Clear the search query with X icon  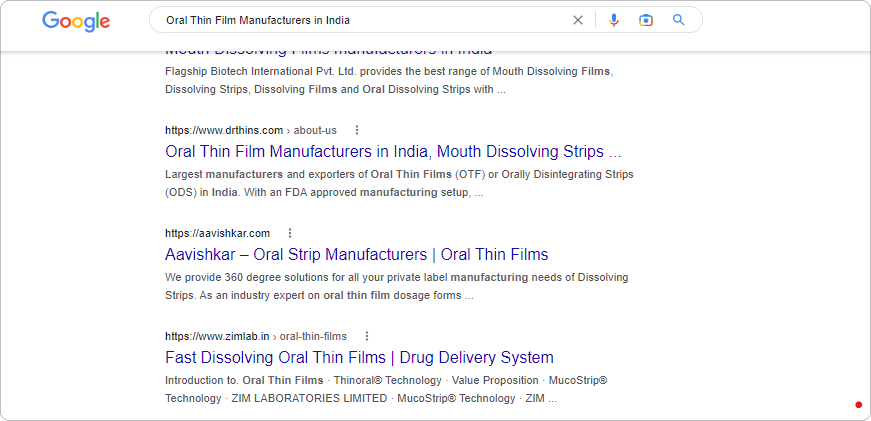[578, 21]
